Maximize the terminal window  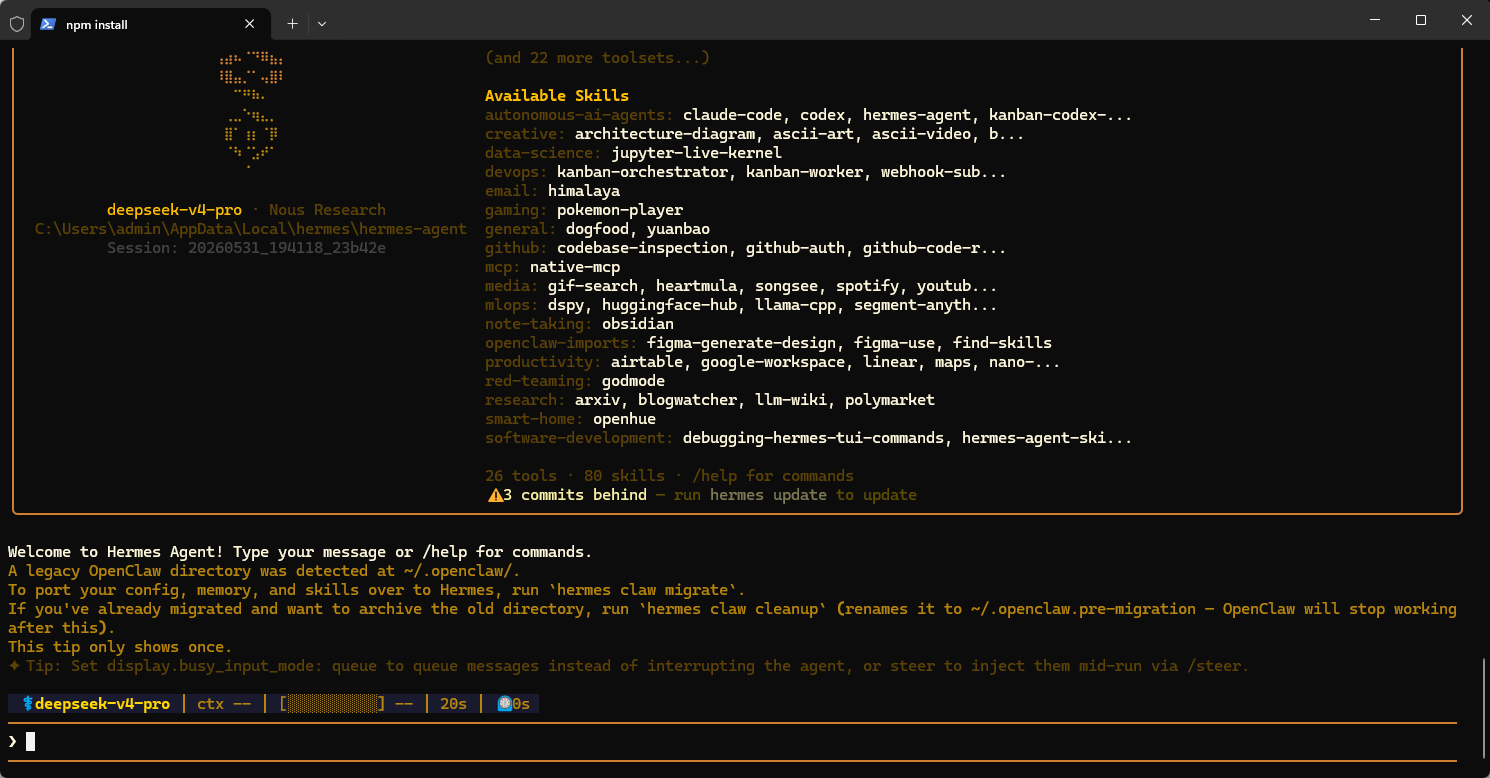pos(1421,20)
